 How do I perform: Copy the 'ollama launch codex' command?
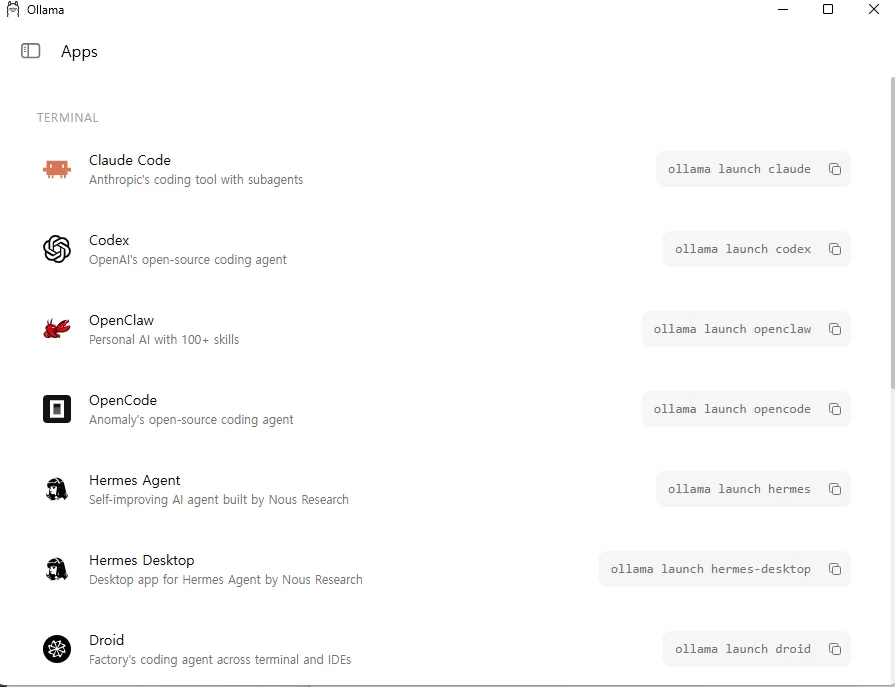tap(835, 249)
